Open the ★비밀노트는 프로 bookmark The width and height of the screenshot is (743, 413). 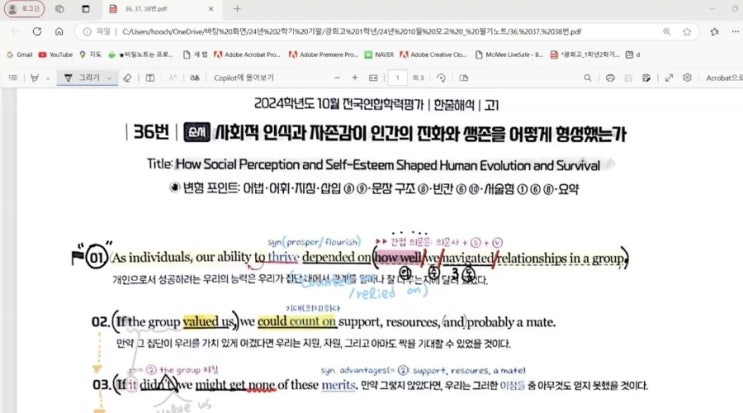point(141,54)
